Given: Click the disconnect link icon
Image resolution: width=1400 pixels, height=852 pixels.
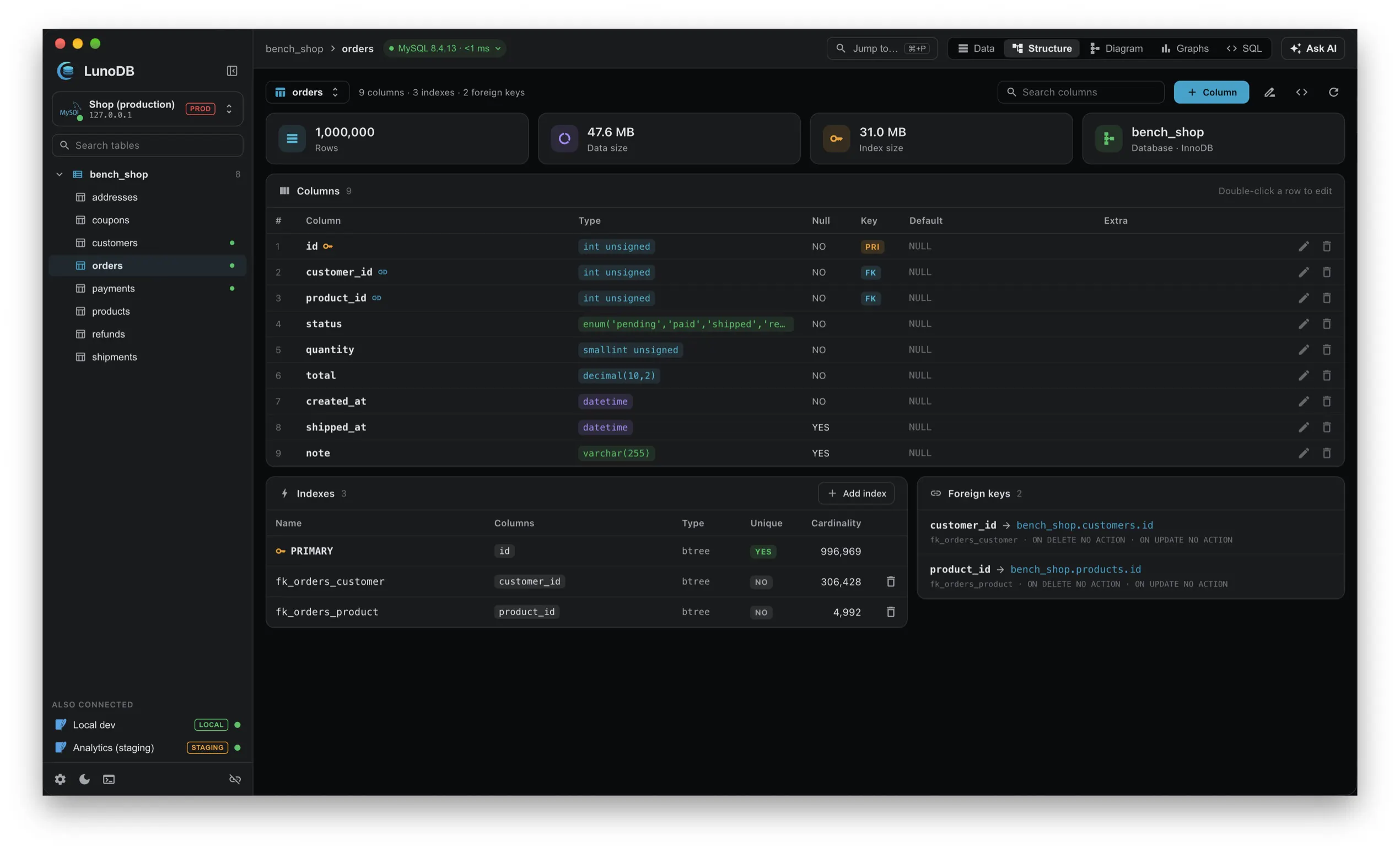Looking at the screenshot, I should 235,779.
